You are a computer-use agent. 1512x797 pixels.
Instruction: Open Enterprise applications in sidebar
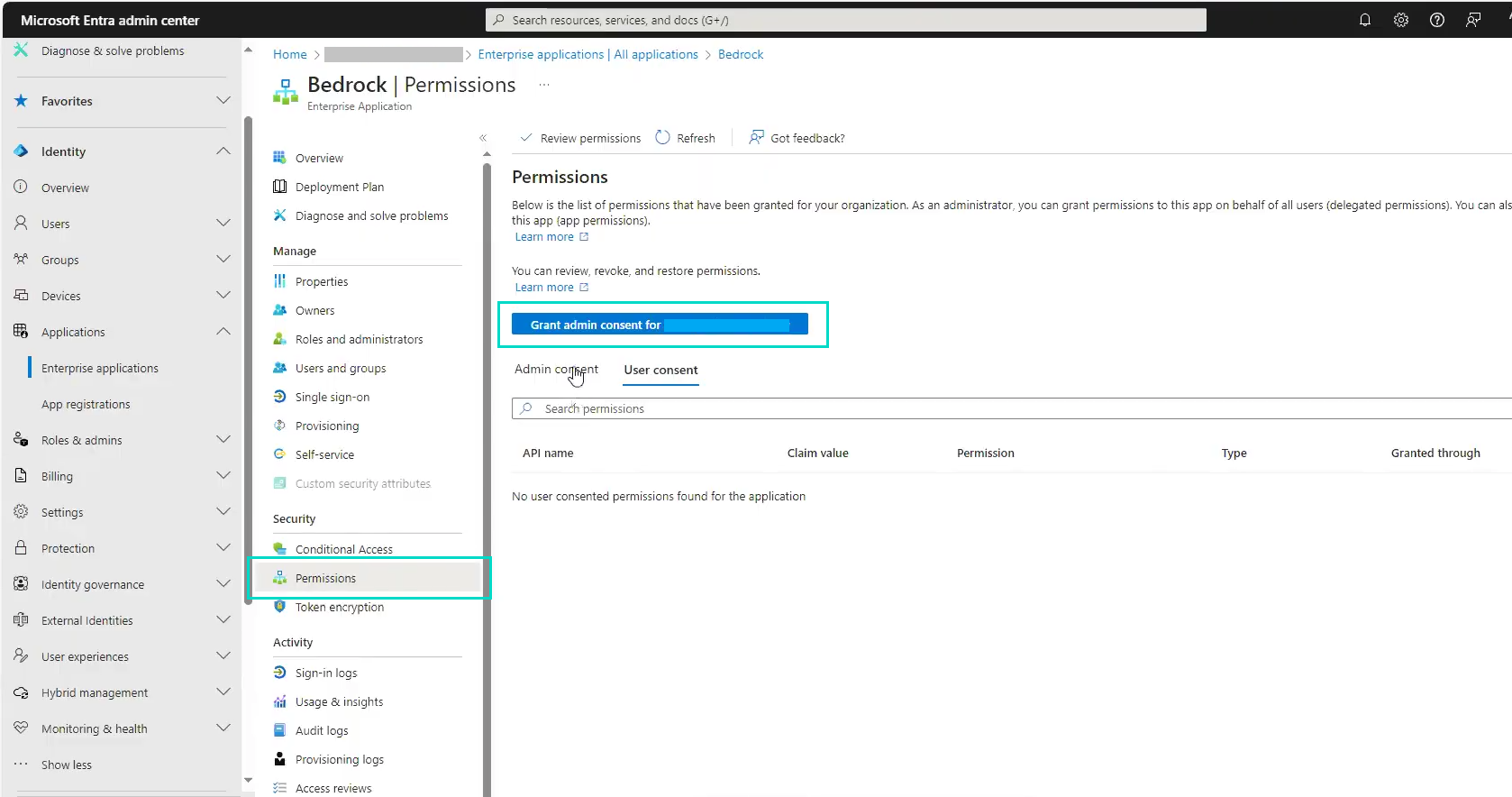pyautogui.click(x=100, y=368)
